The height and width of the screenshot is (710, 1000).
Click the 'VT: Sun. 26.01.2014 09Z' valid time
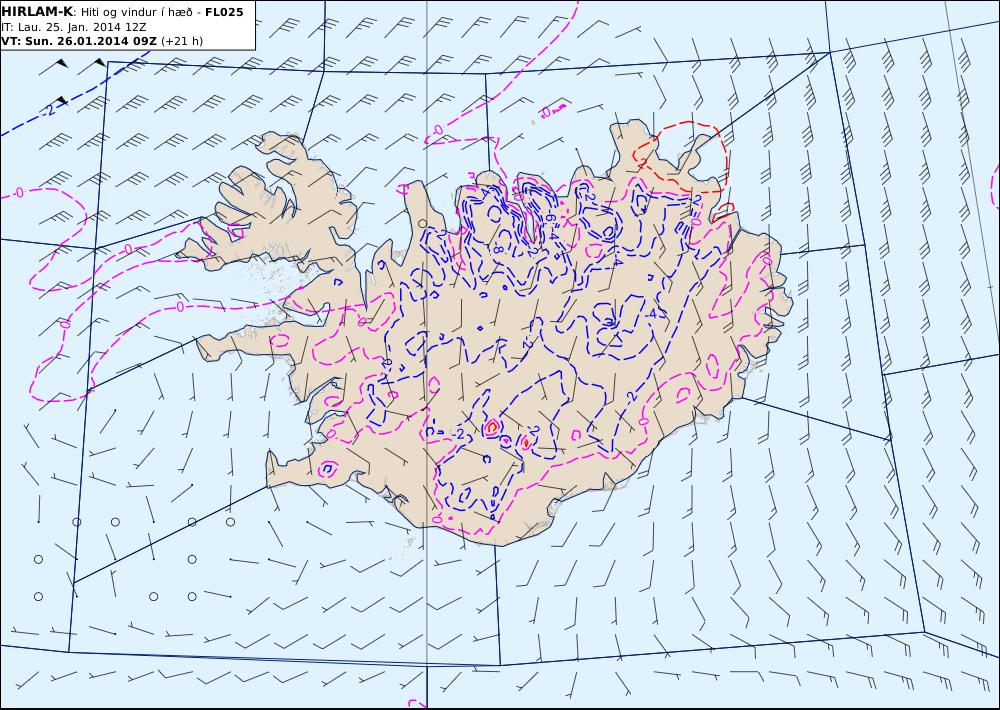[x=79, y=41]
